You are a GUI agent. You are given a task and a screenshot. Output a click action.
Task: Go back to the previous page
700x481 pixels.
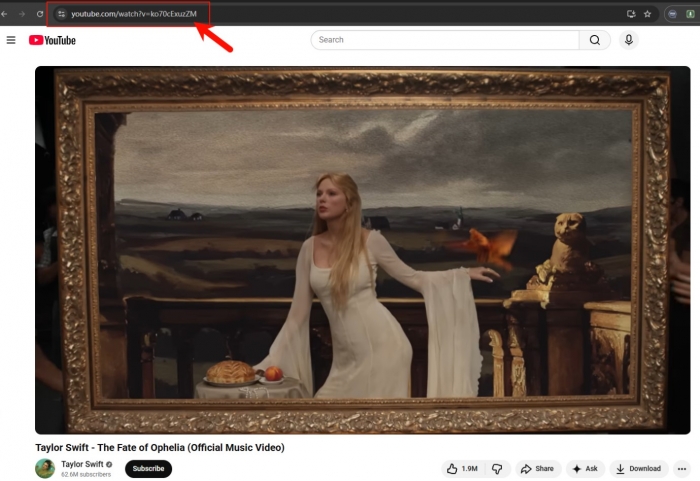pyautogui.click(x=6, y=14)
